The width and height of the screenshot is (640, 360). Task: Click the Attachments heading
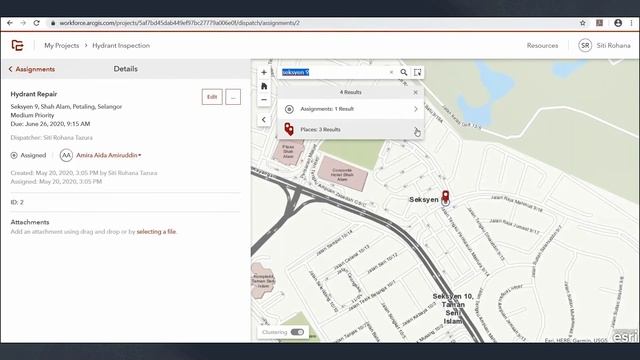click(x=30, y=222)
